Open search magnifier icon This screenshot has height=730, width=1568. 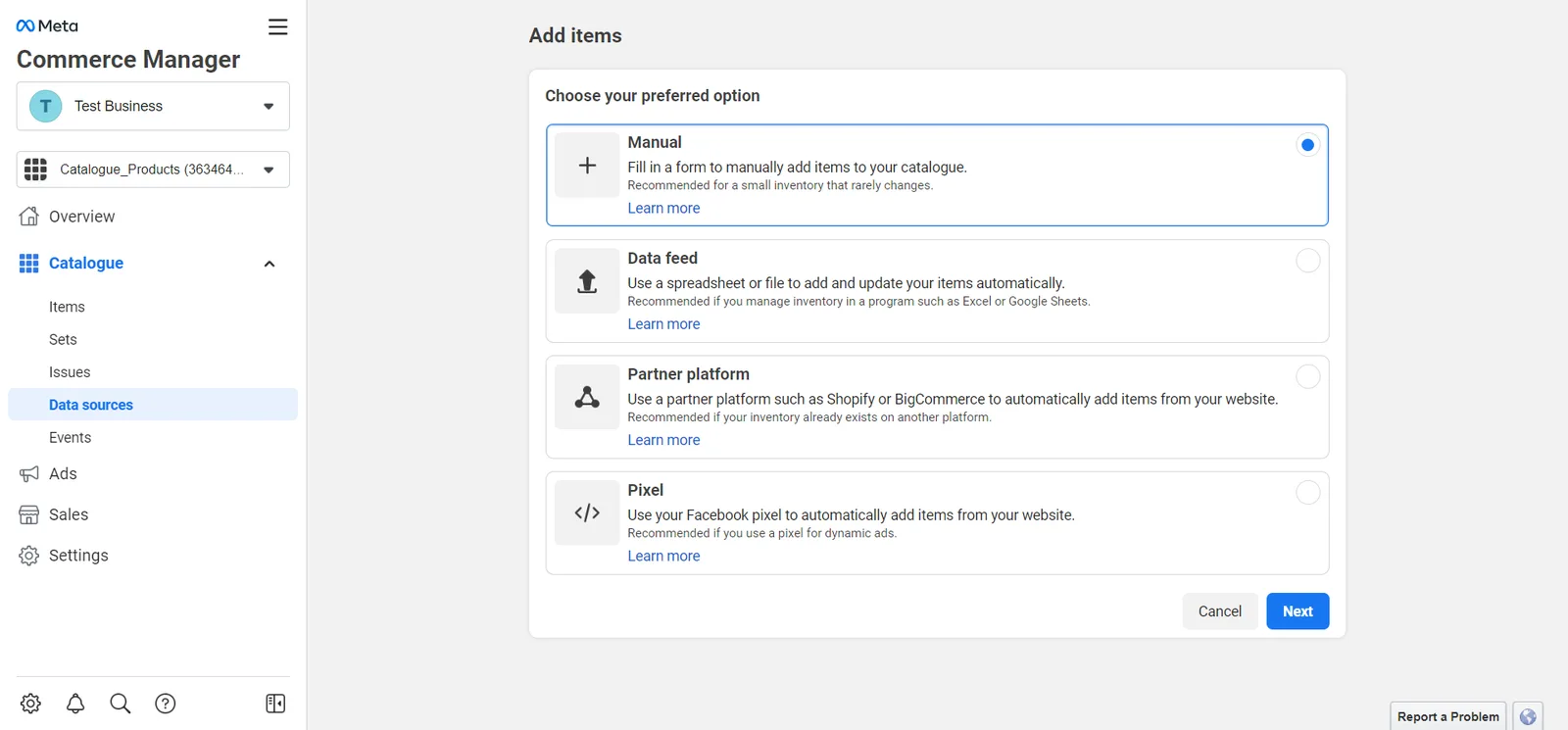[x=121, y=704]
